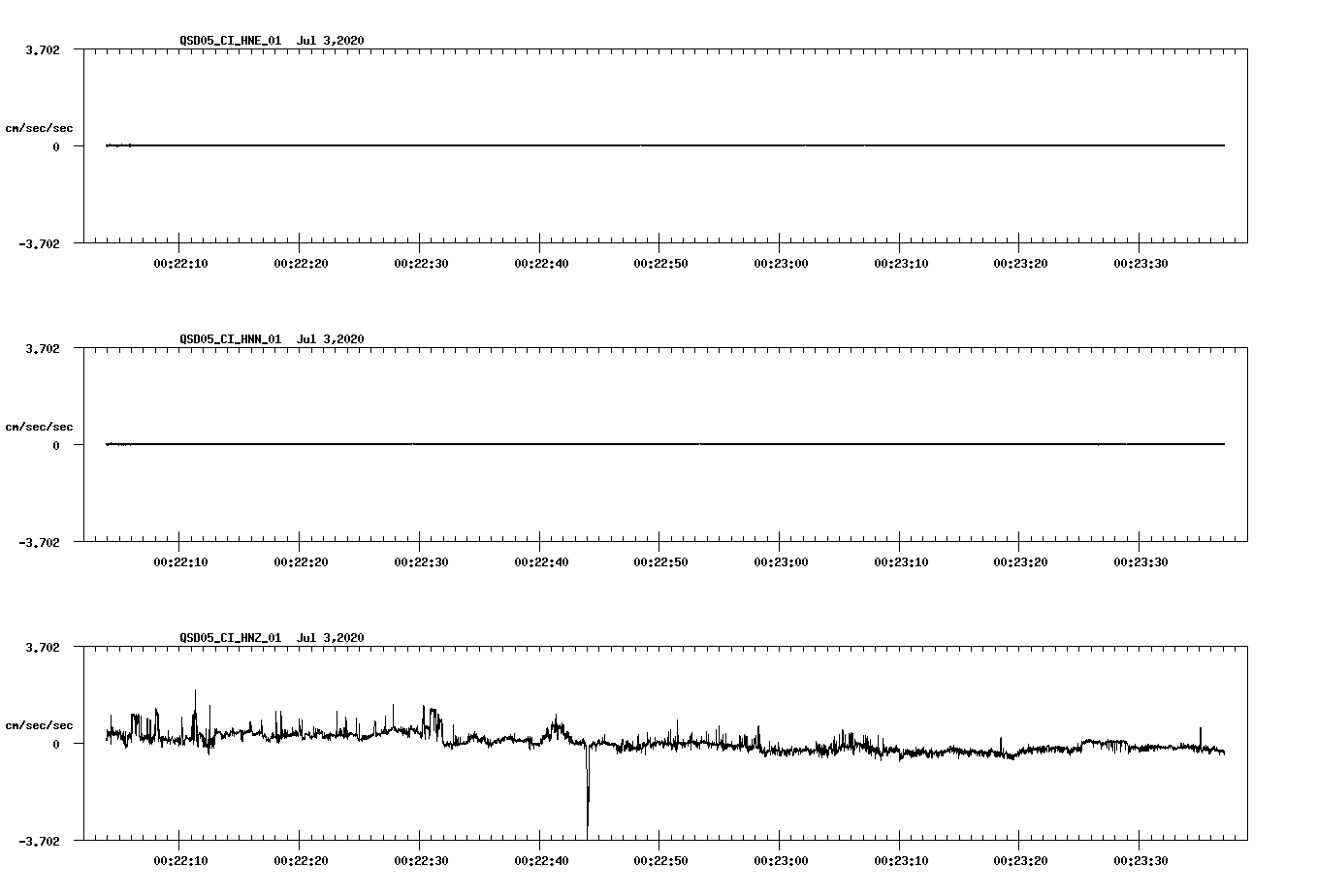Click the -3.702 axis value on HNN plot
The height and width of the screenshot is (896, 1317).
(39, 543)
